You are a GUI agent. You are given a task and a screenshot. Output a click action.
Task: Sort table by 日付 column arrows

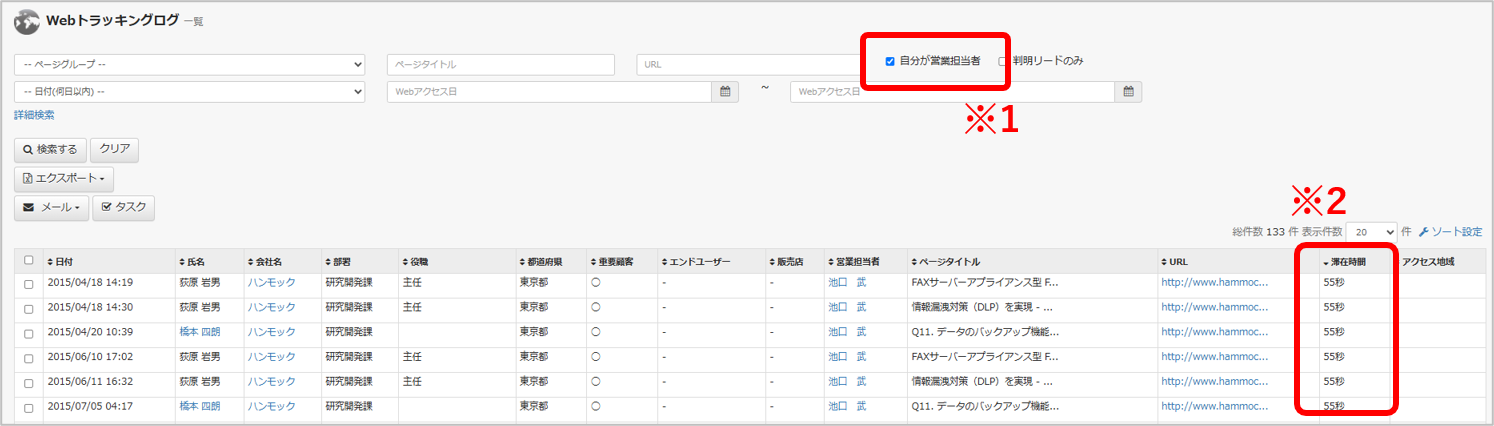51,262
